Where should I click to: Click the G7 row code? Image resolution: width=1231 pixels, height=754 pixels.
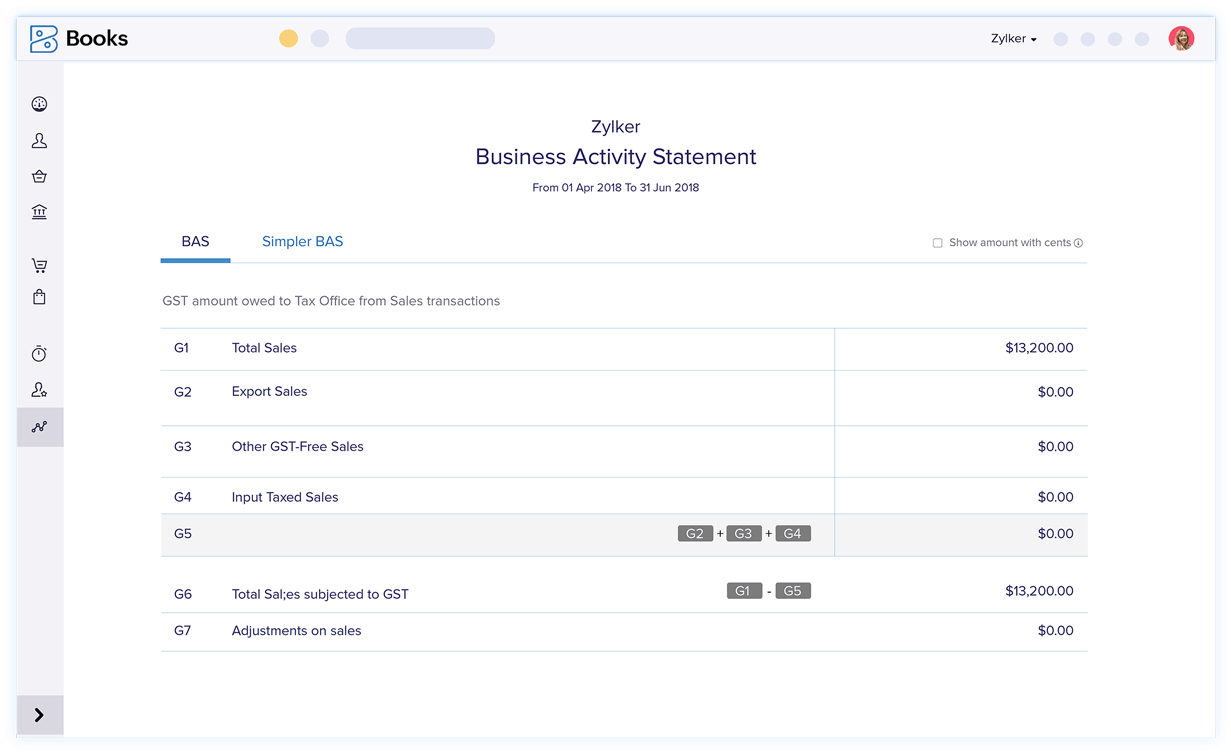pyautogui.click(x=182, y=631)
